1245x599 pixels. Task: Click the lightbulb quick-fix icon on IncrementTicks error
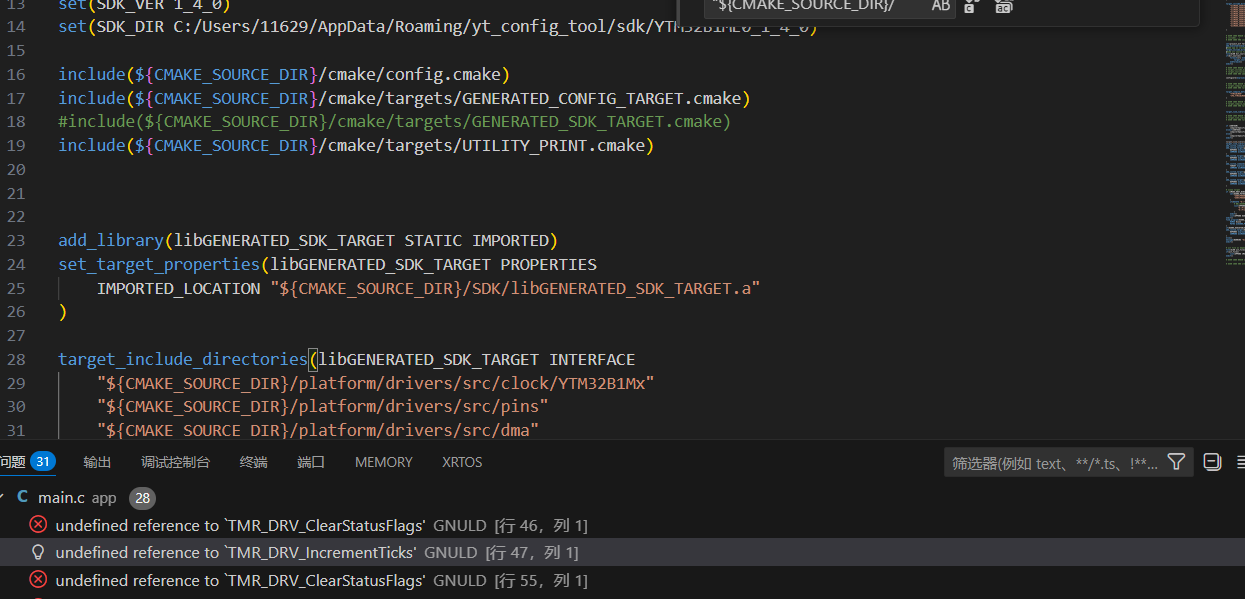pyautogui.click(x=38, y=552)
